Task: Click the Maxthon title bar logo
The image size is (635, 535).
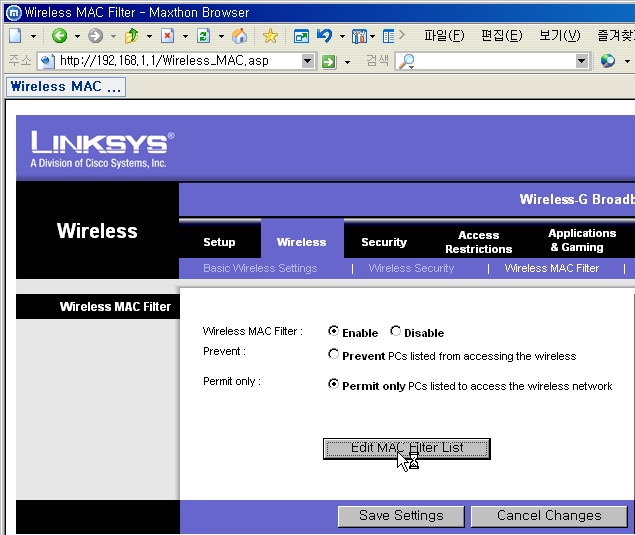Action: 13,13
